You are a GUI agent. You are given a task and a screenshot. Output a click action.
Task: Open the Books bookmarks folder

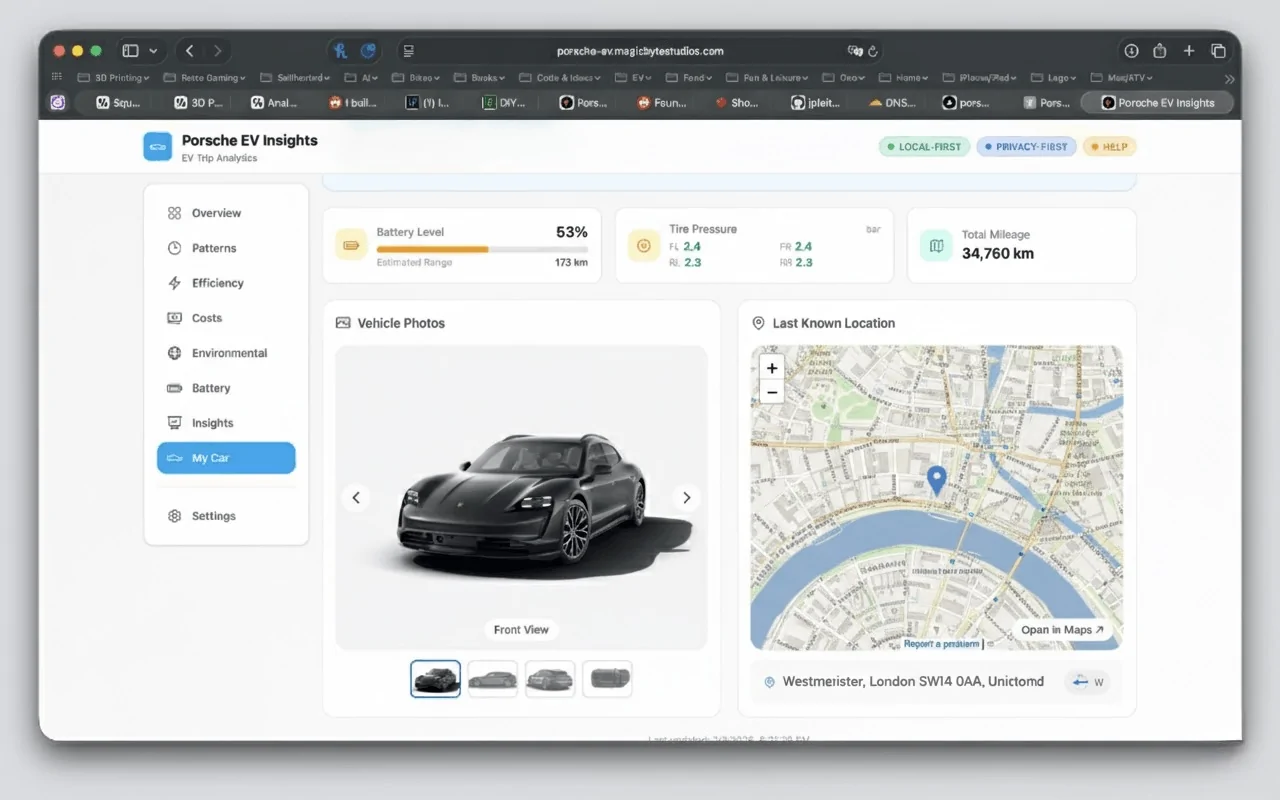click(479, 77)
